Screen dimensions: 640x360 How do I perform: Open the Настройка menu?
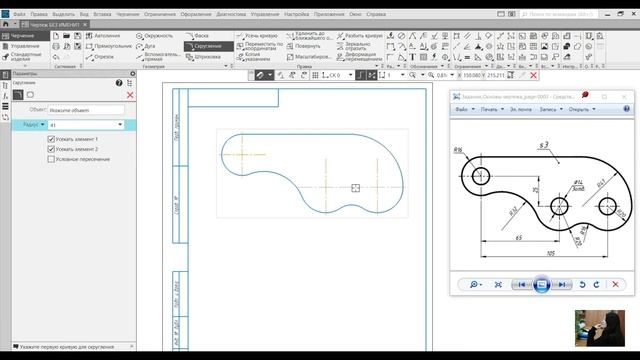pyautogui.click(x=296, y=14)
